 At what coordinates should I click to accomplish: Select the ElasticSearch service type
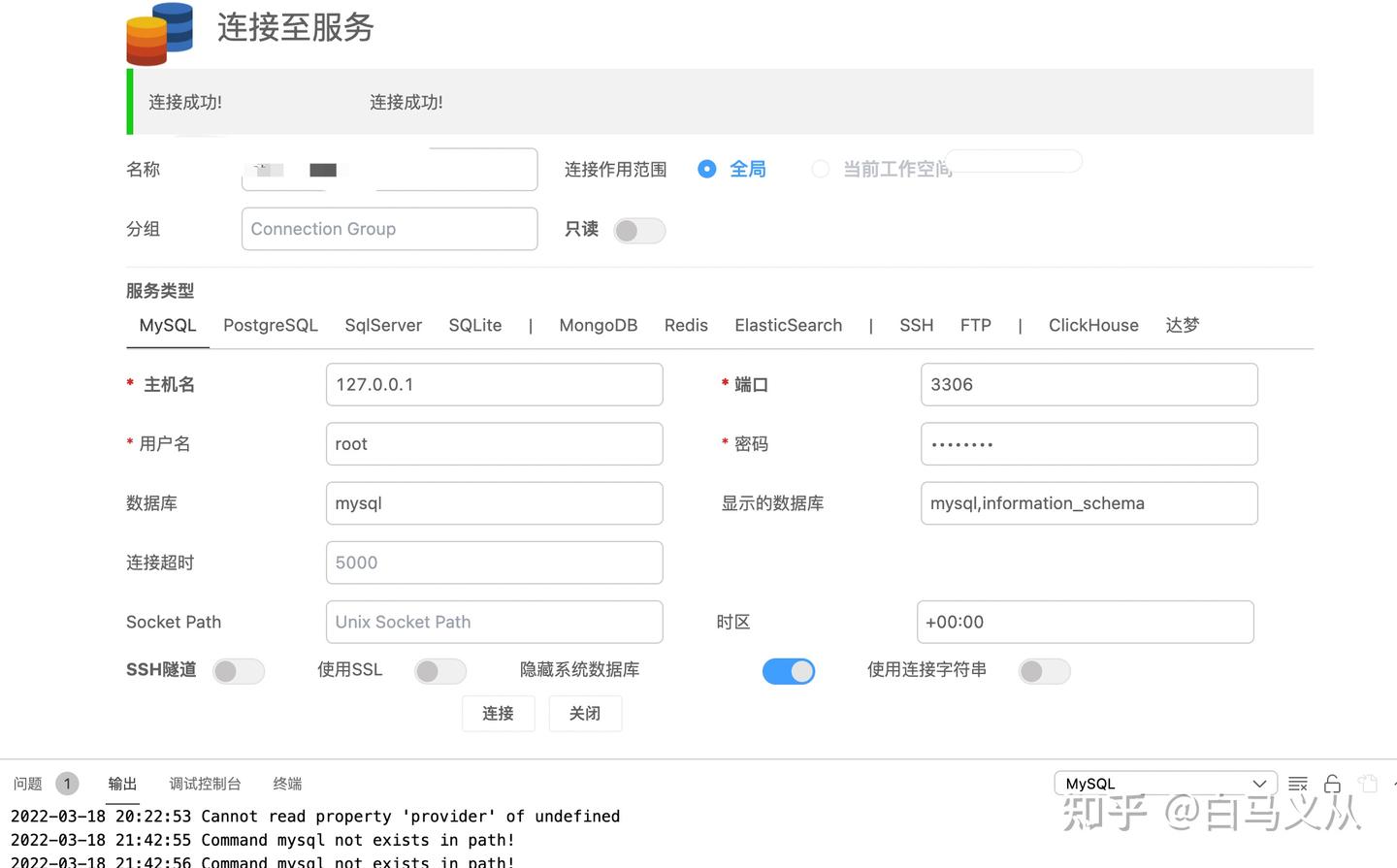[789, 326]
